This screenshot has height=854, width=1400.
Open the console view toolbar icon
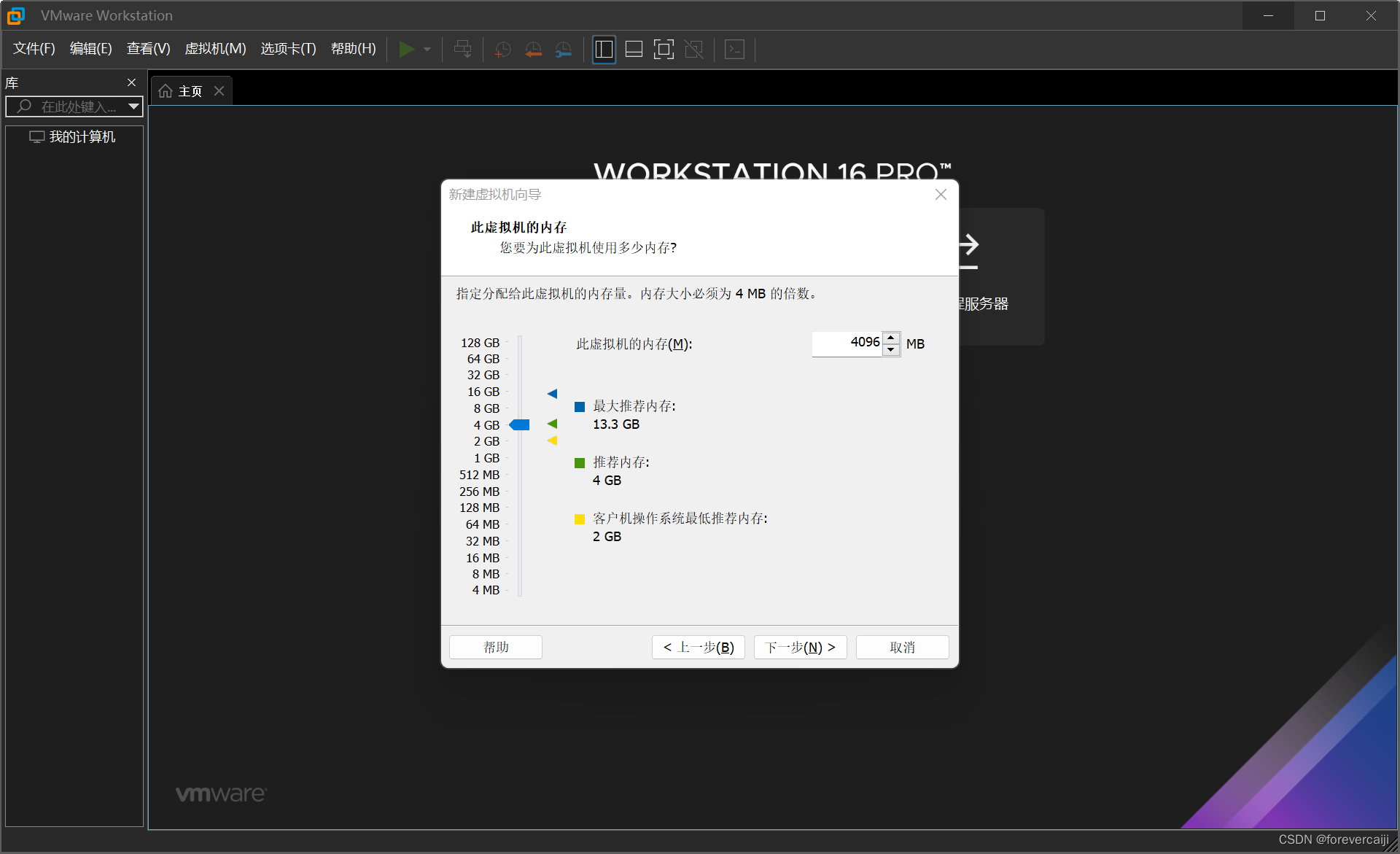[734, 49]
